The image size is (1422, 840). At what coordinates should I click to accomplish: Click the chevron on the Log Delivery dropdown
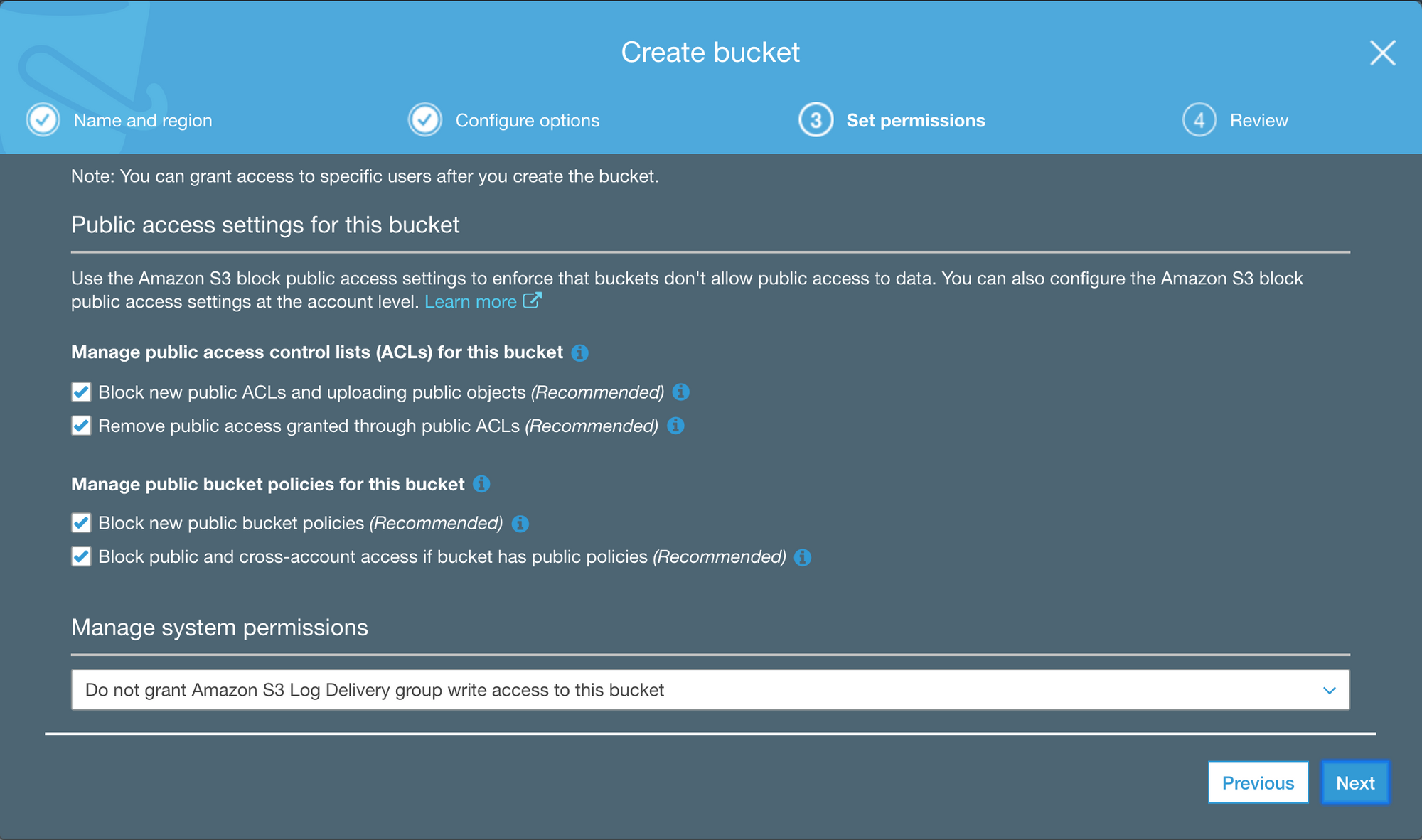[x=1329, y=689]
